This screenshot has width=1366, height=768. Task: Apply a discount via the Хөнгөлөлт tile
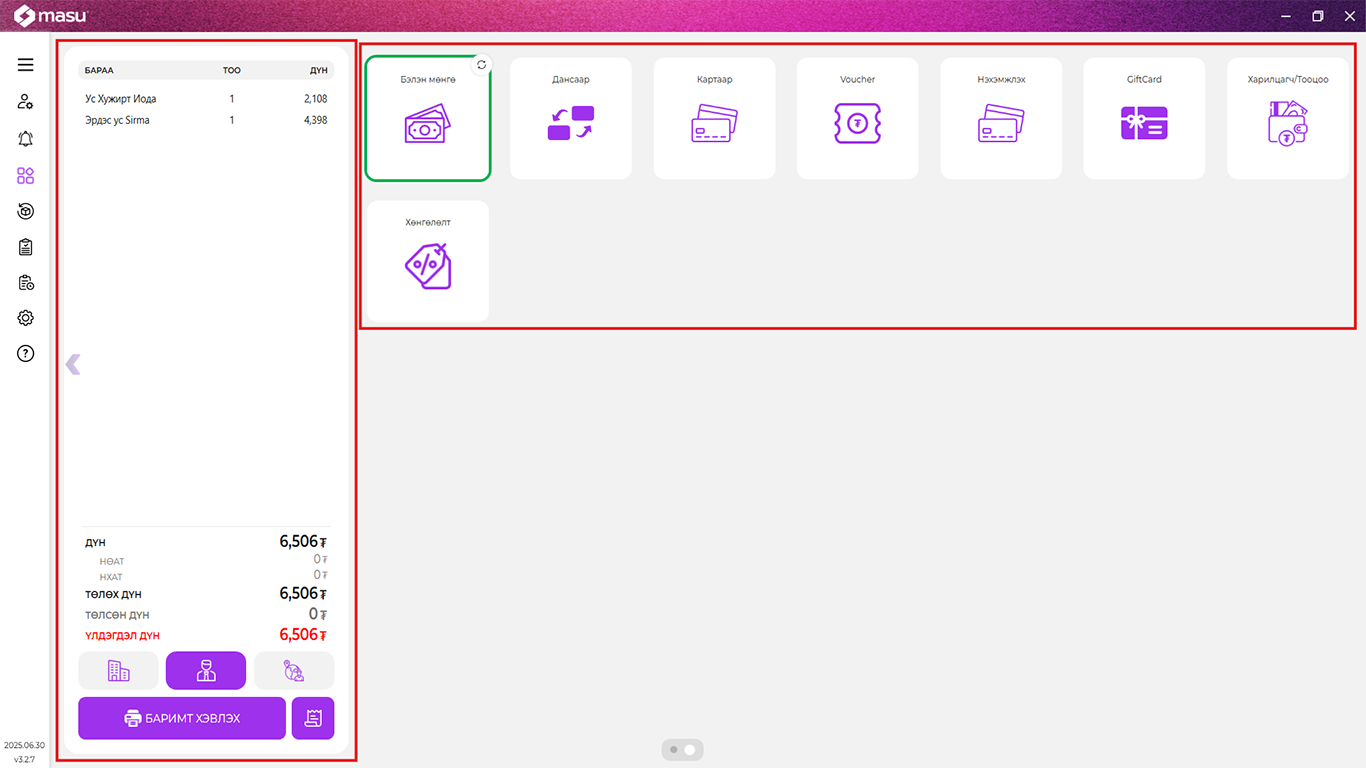click(427, 262)
